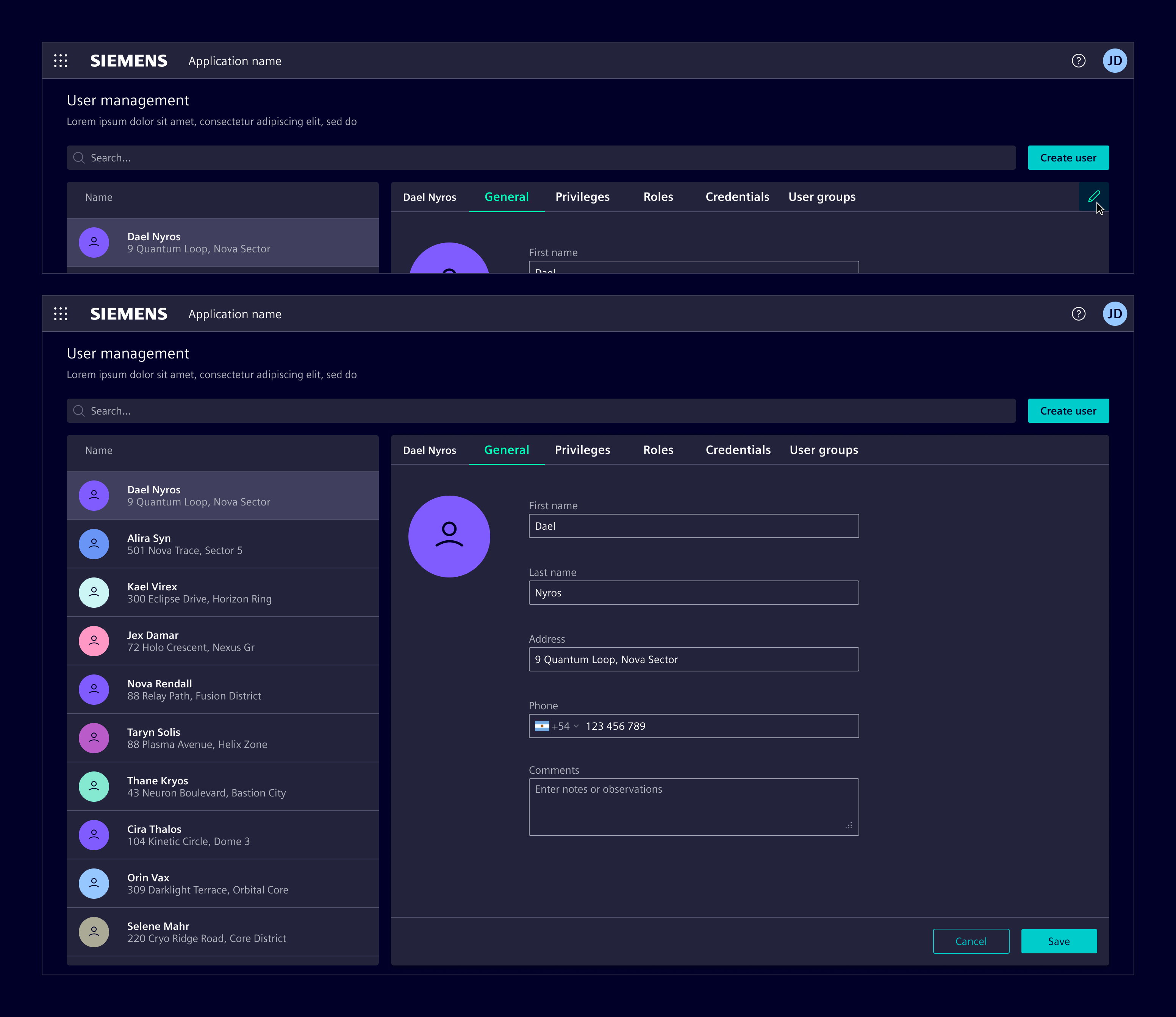Open the app launcher grid in lower header
Image resolution: width=1176 pixels, height=1017 pixels.
click(61, 314)
